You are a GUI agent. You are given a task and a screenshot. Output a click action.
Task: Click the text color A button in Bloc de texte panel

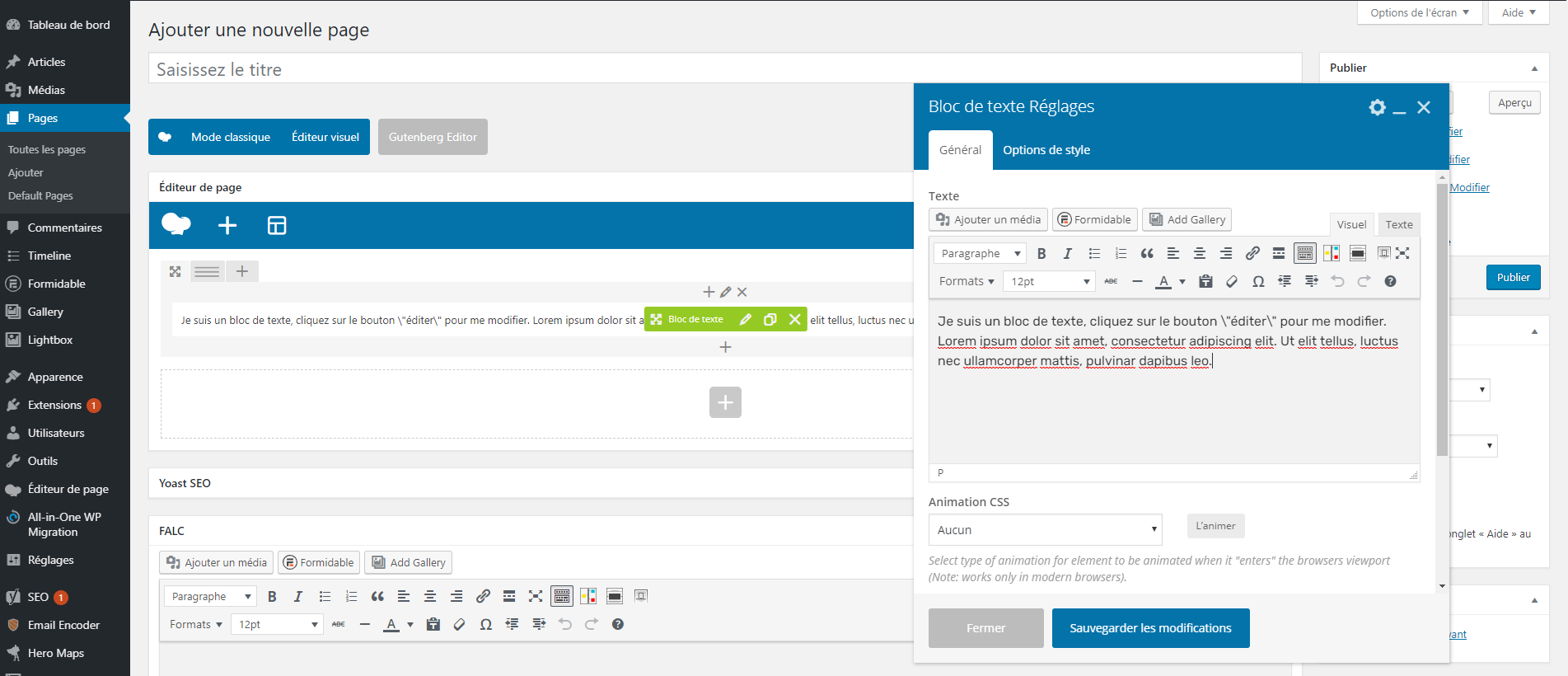tap(1163, 282)
